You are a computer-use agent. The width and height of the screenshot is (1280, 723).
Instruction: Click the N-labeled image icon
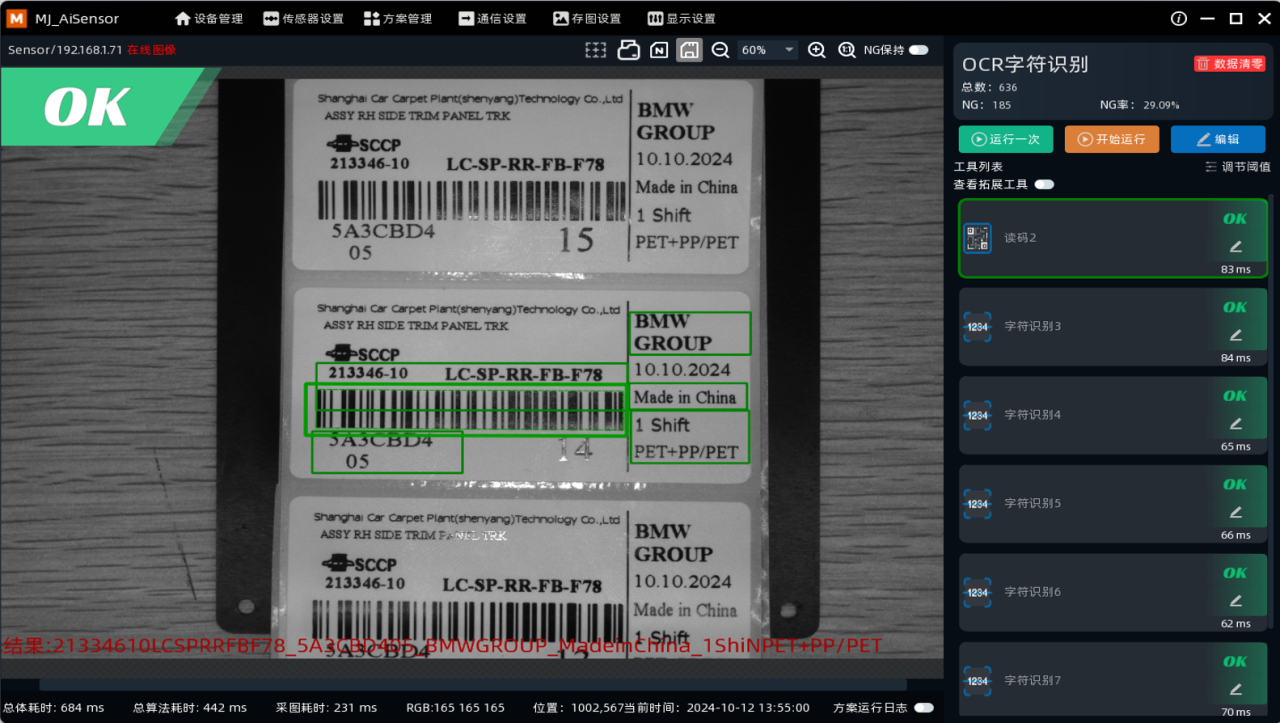[x=659, y=50]
